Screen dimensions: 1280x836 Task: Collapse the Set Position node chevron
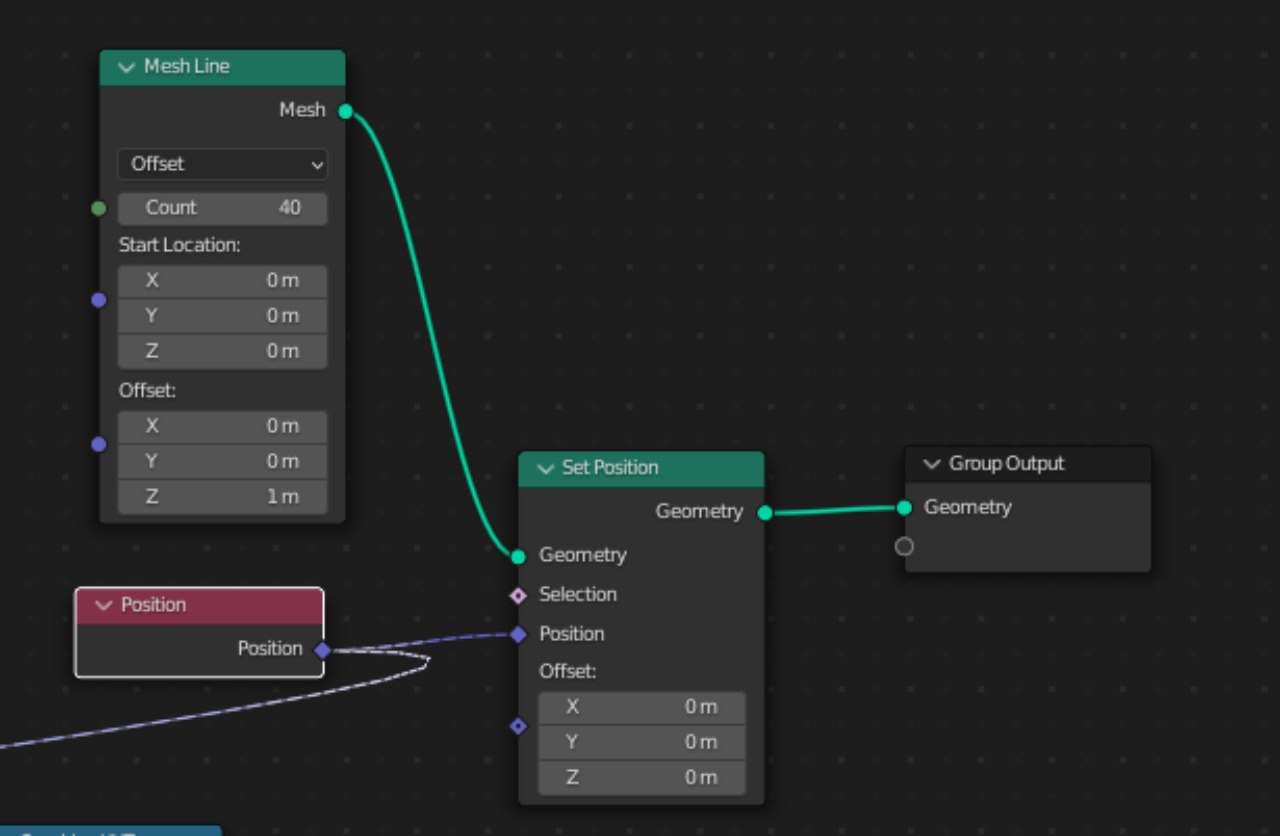tap(545, 468)
